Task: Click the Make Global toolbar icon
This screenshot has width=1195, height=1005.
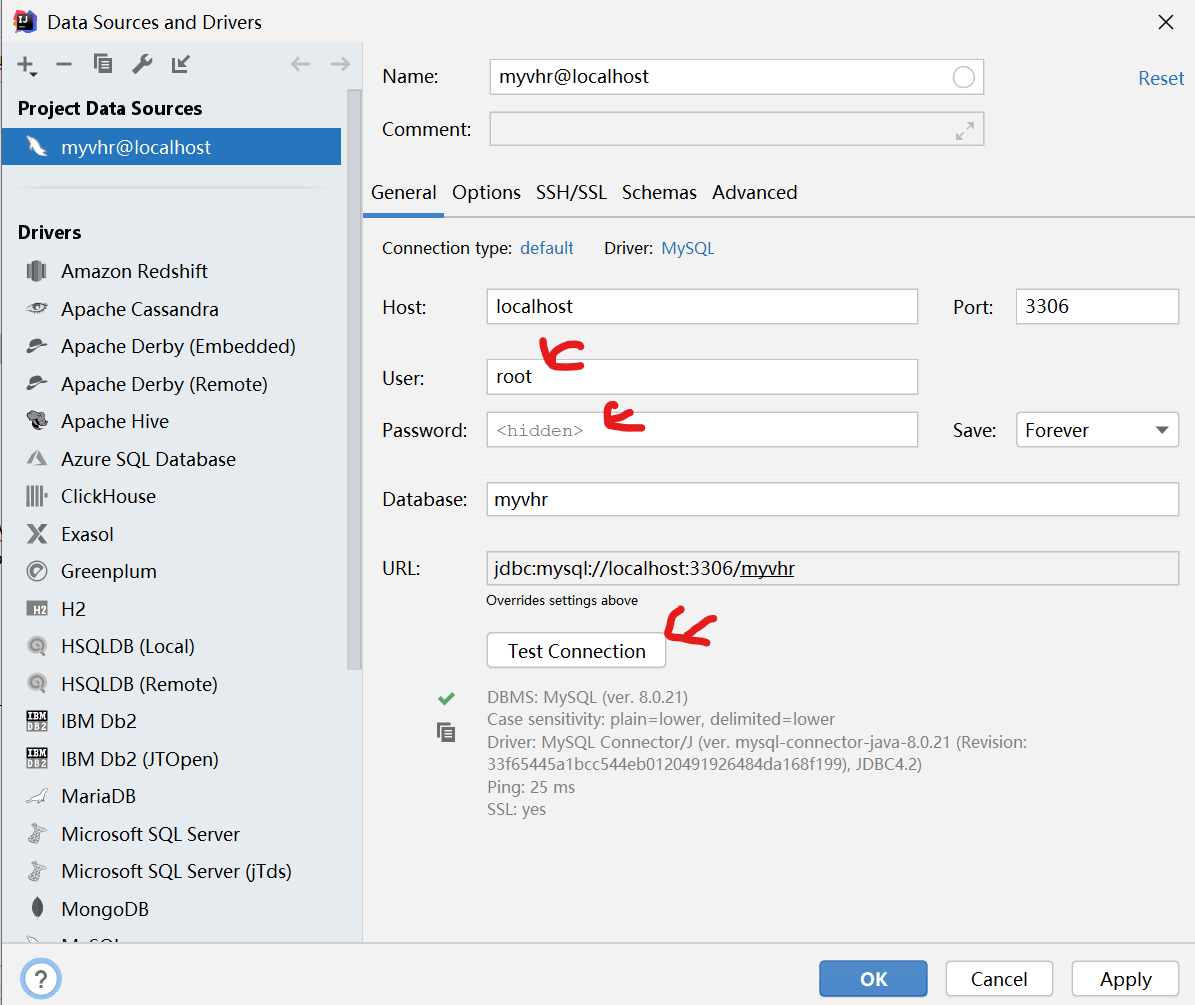Action: [181, 64]
